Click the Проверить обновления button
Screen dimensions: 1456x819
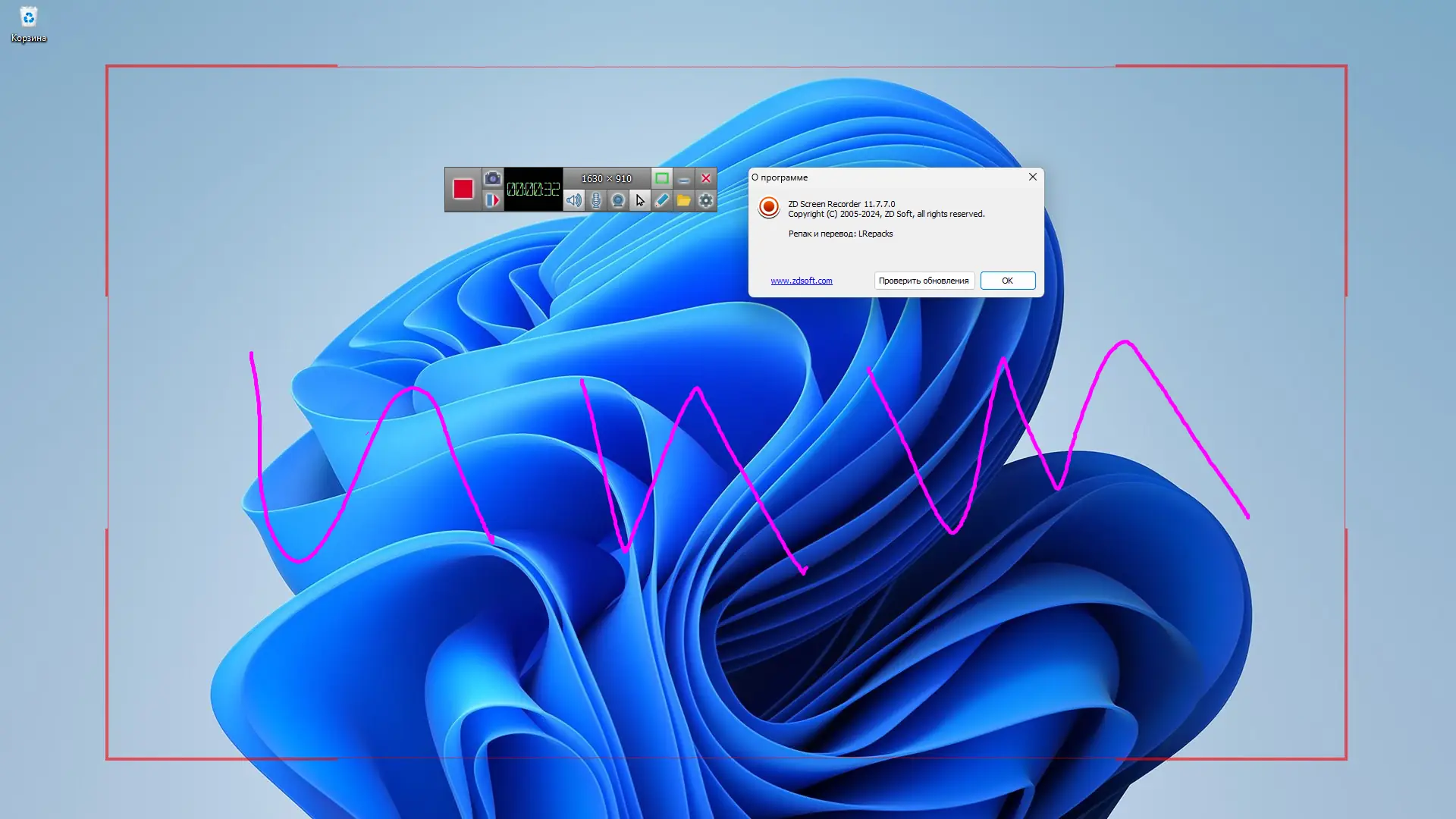click(x=924, y=281)
